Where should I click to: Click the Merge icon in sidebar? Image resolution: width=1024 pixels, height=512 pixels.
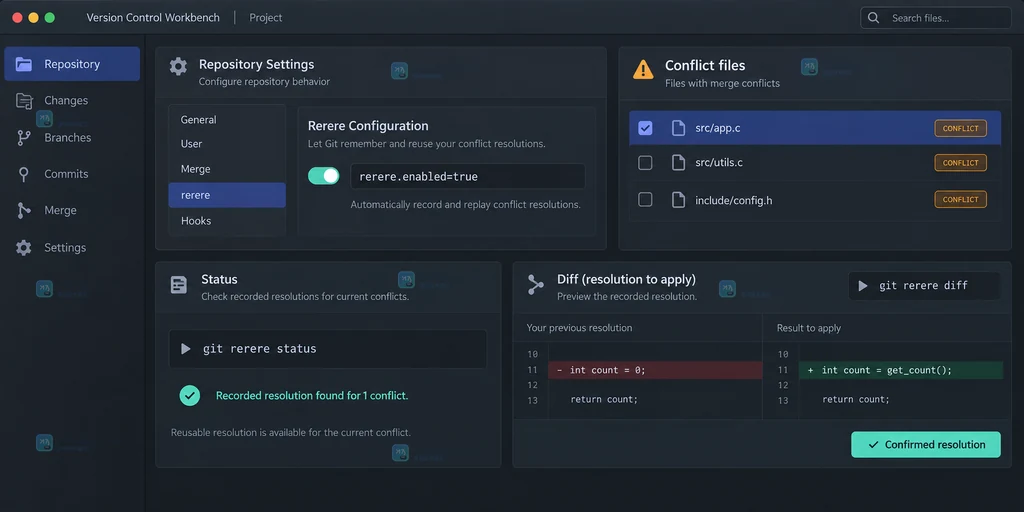[24, 210]
